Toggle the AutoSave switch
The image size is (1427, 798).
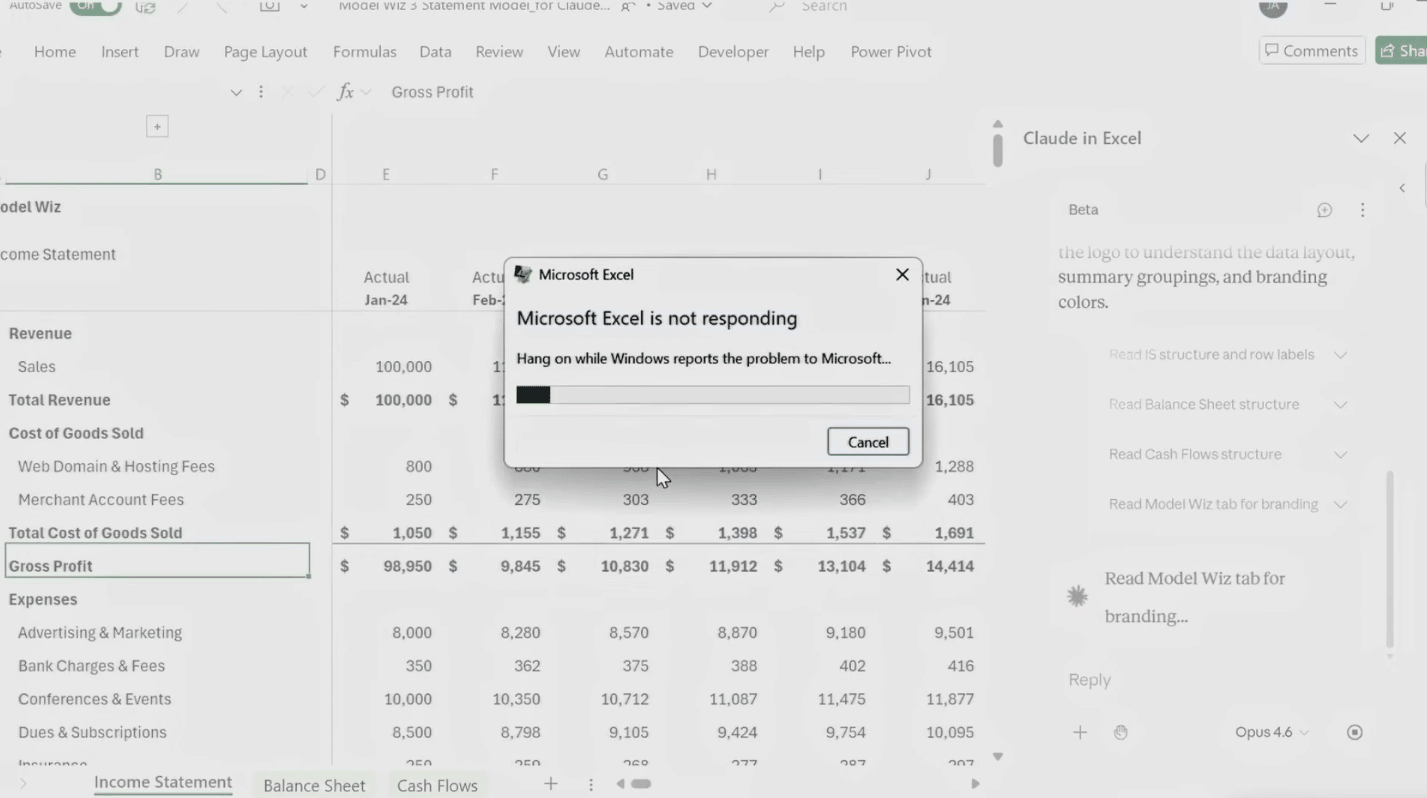[x=95, y=6]
